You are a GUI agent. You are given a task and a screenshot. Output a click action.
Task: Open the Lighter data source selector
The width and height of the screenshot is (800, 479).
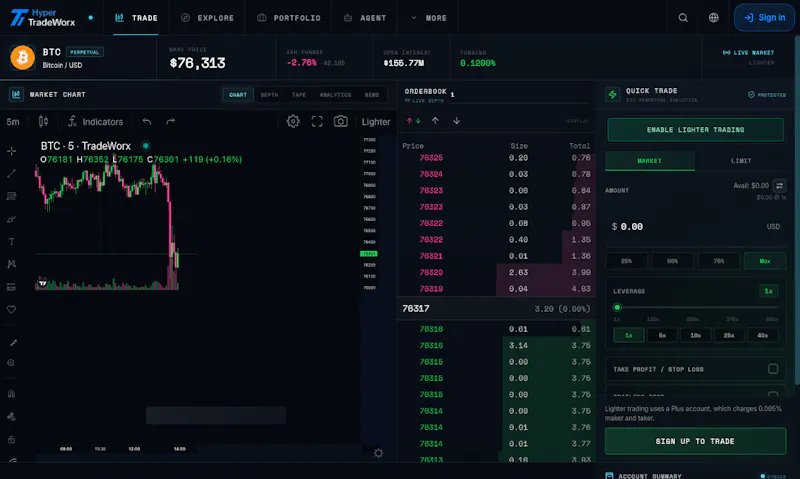pos(376,122)
